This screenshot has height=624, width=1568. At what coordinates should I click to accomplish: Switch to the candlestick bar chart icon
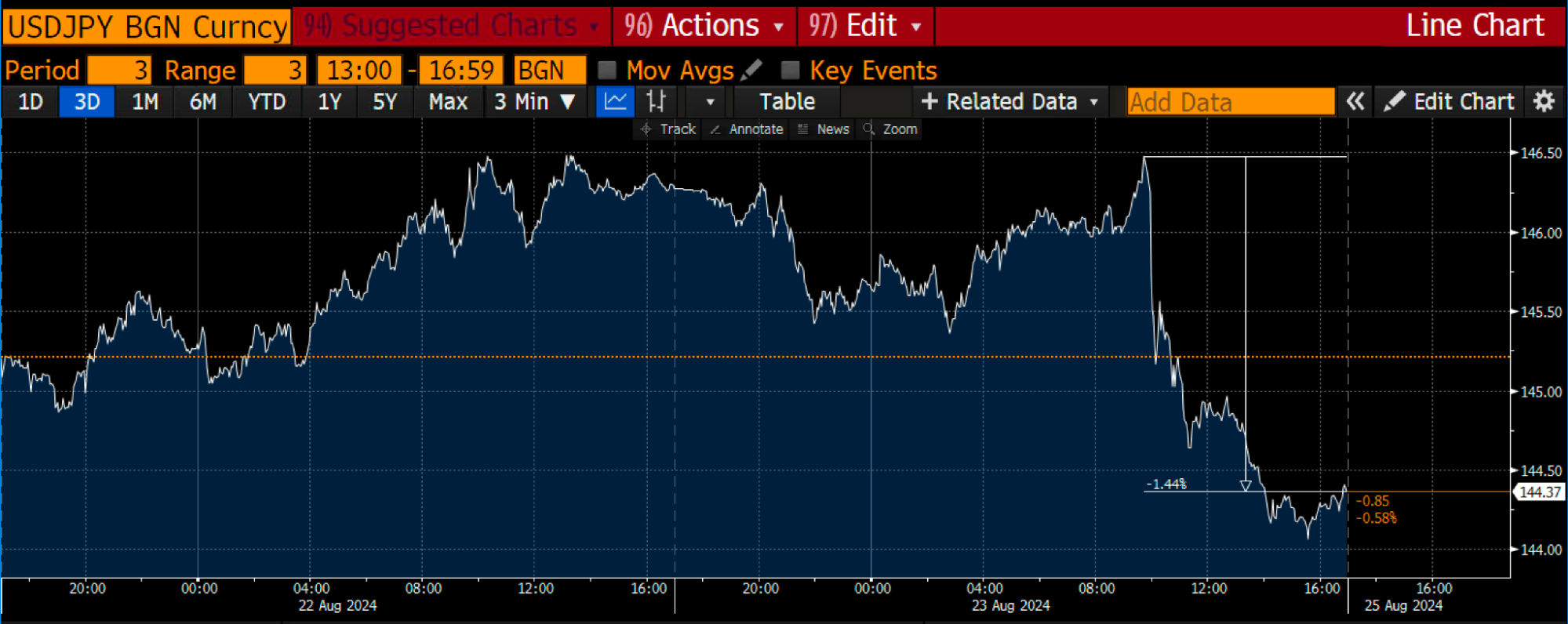656,102
